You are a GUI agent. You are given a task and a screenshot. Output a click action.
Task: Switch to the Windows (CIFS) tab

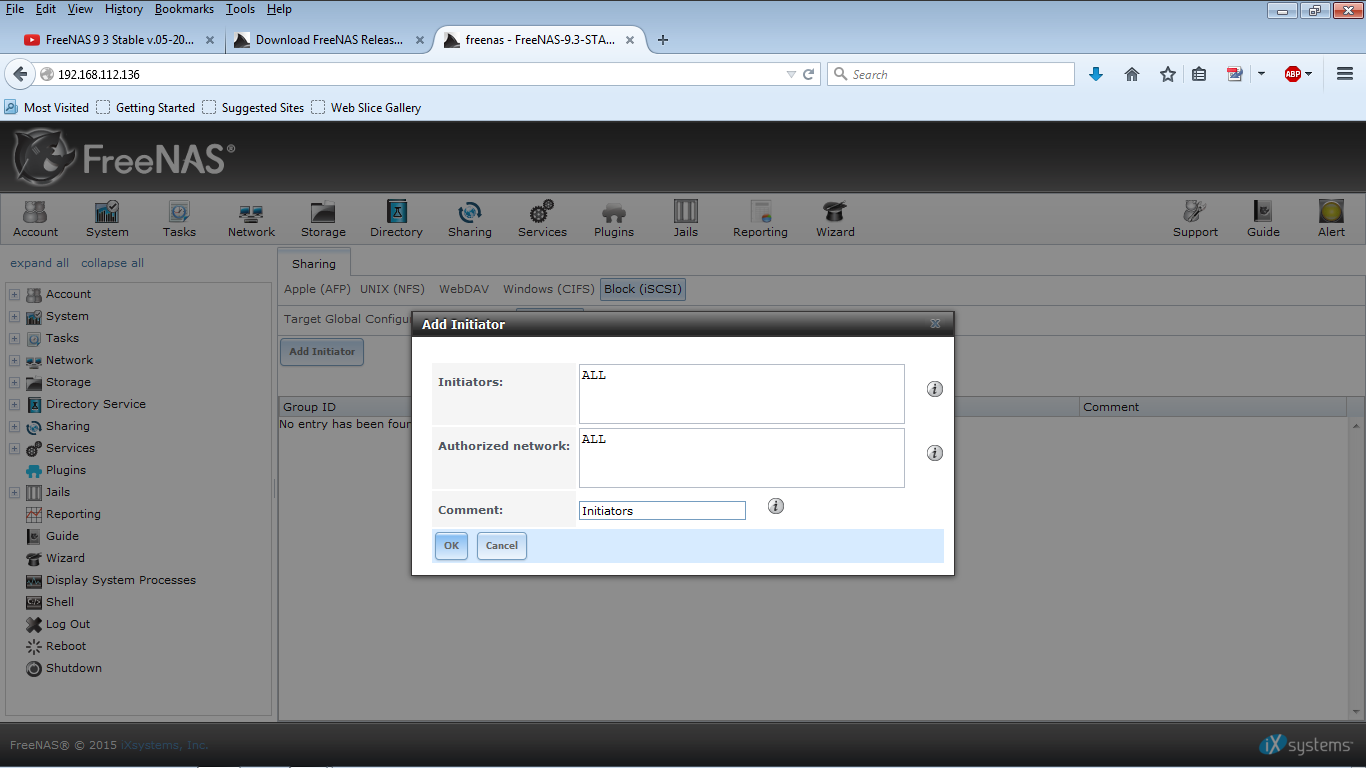(x=548, y=289)
